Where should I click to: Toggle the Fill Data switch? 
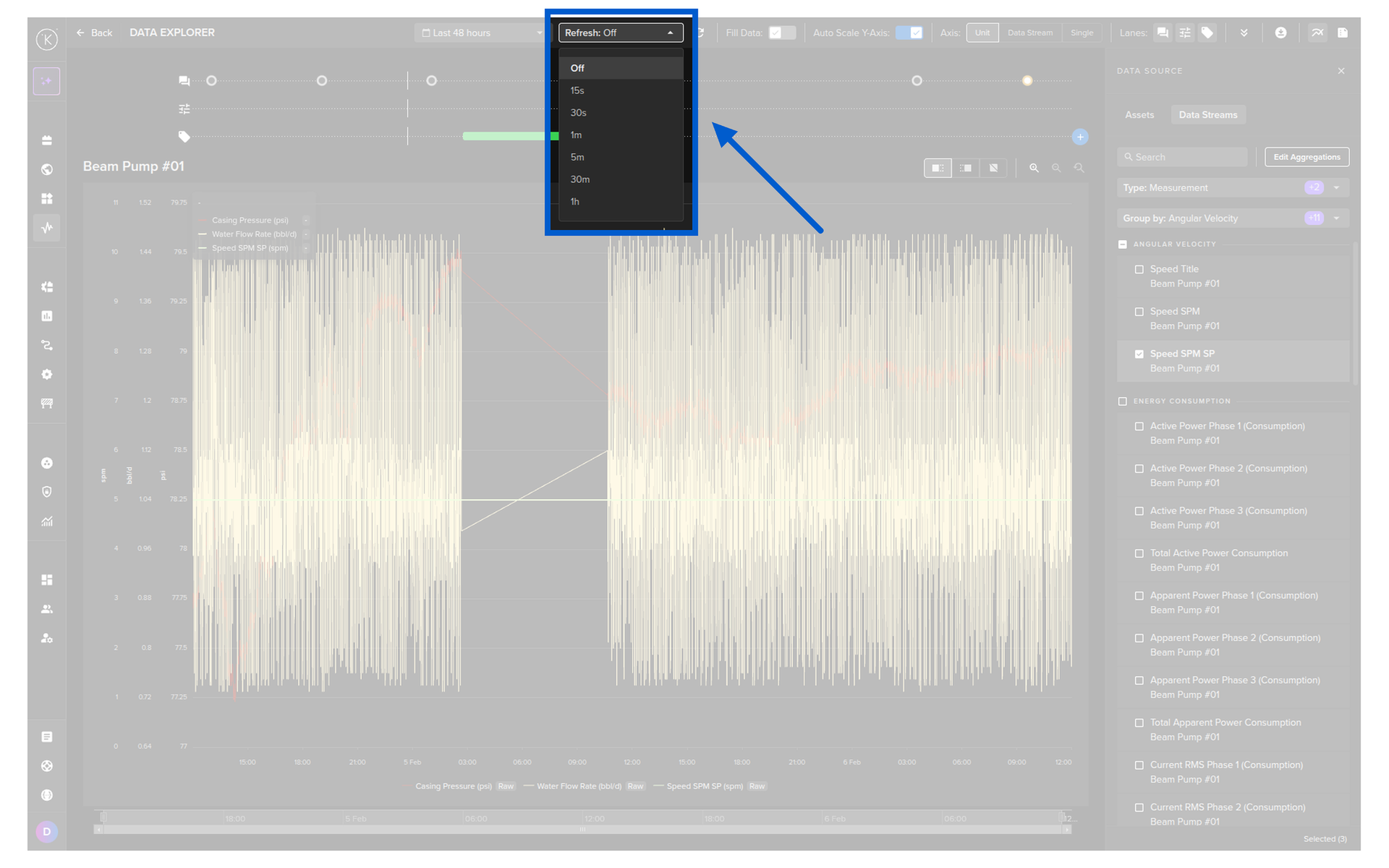pyautogui.click(x=781, y=33)
